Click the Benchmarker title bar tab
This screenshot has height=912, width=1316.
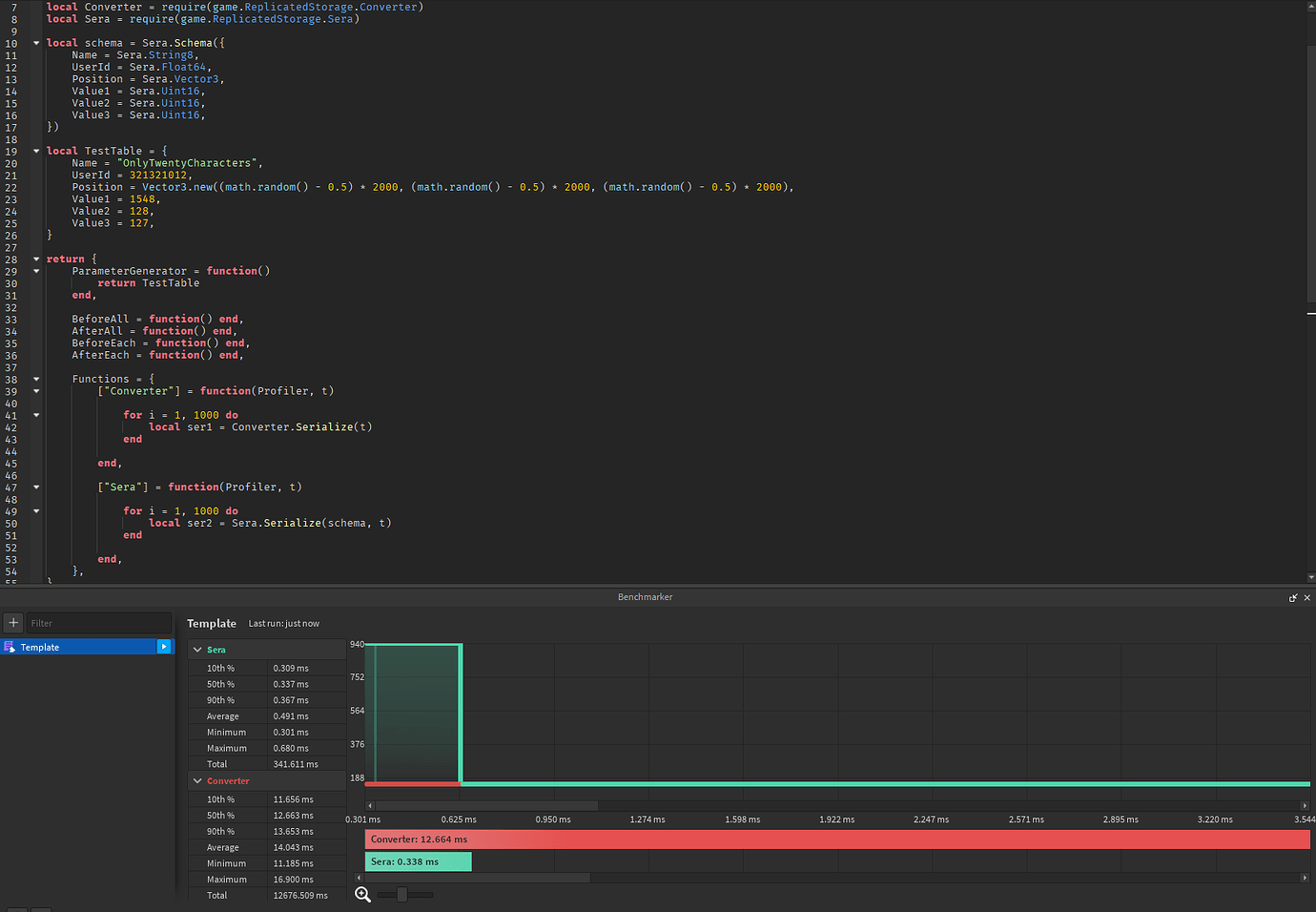point(645,597)
